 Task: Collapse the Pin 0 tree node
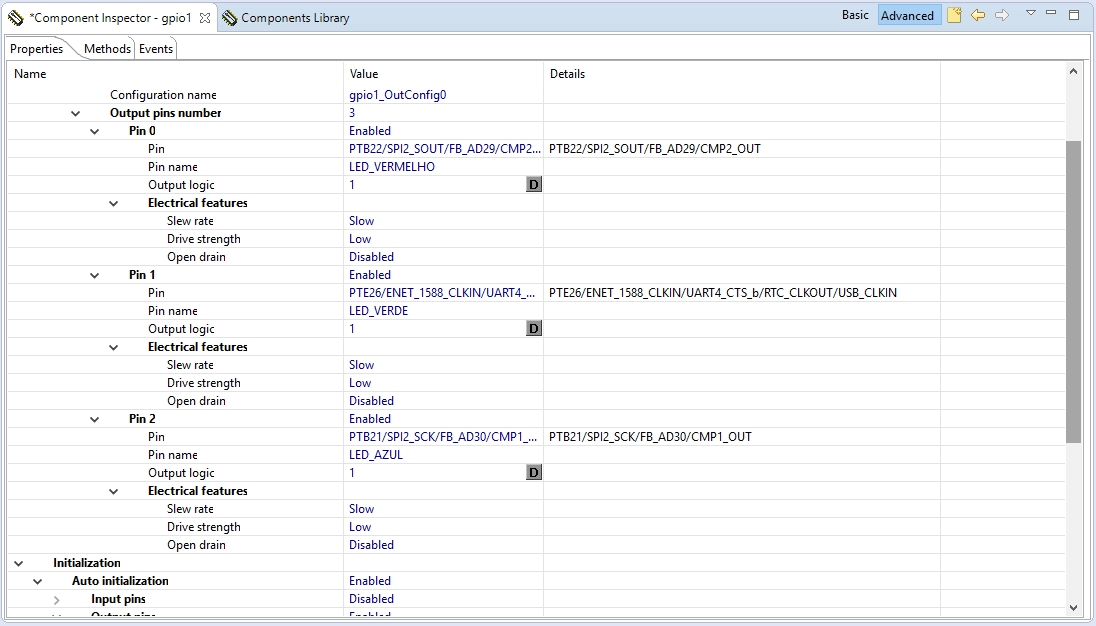(95, 131)
